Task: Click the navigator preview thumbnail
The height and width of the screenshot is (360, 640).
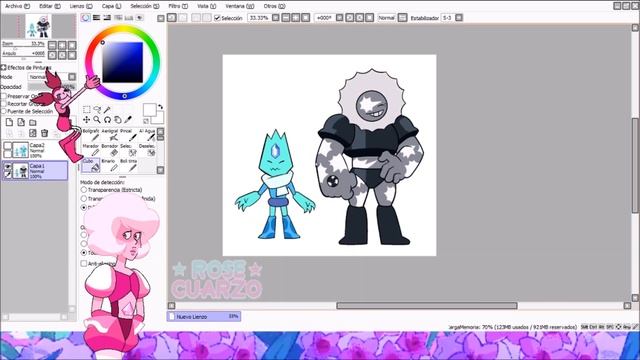Action: click(x=38, y=26)
